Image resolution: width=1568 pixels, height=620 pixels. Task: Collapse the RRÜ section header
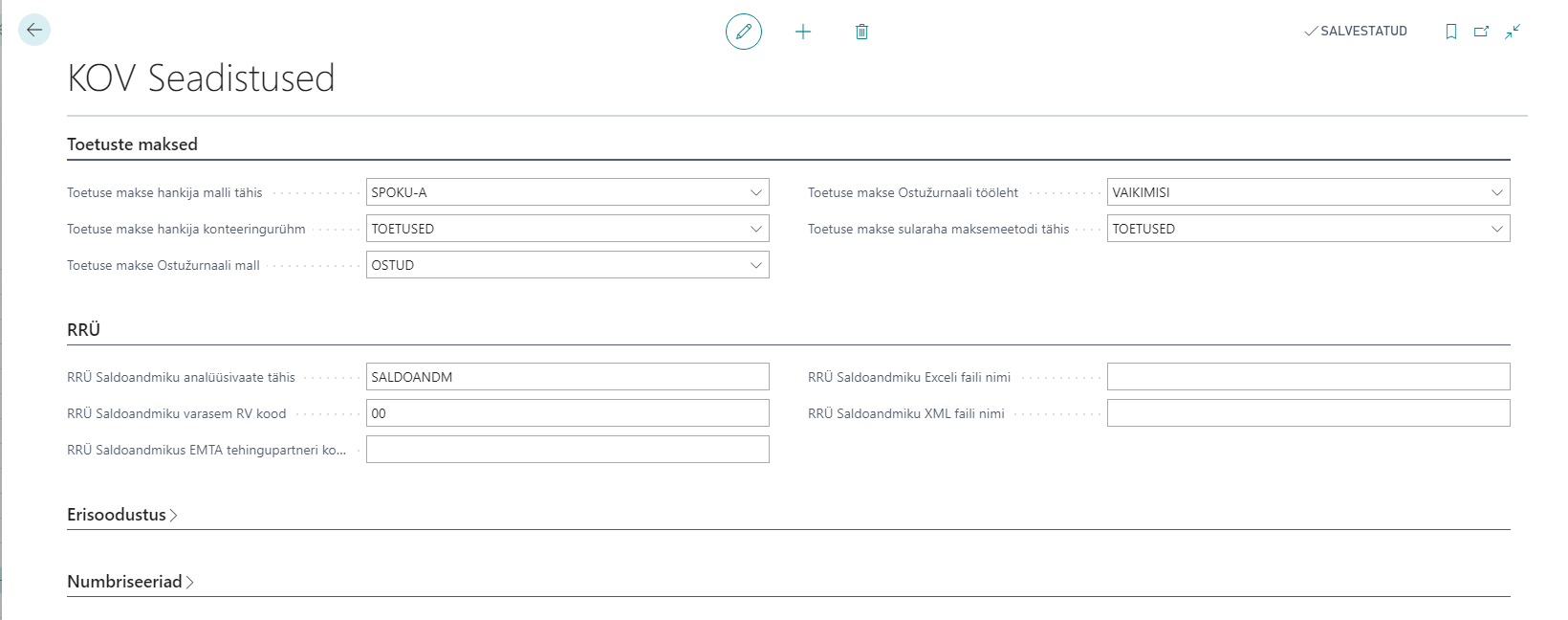[x=83, y=330]
